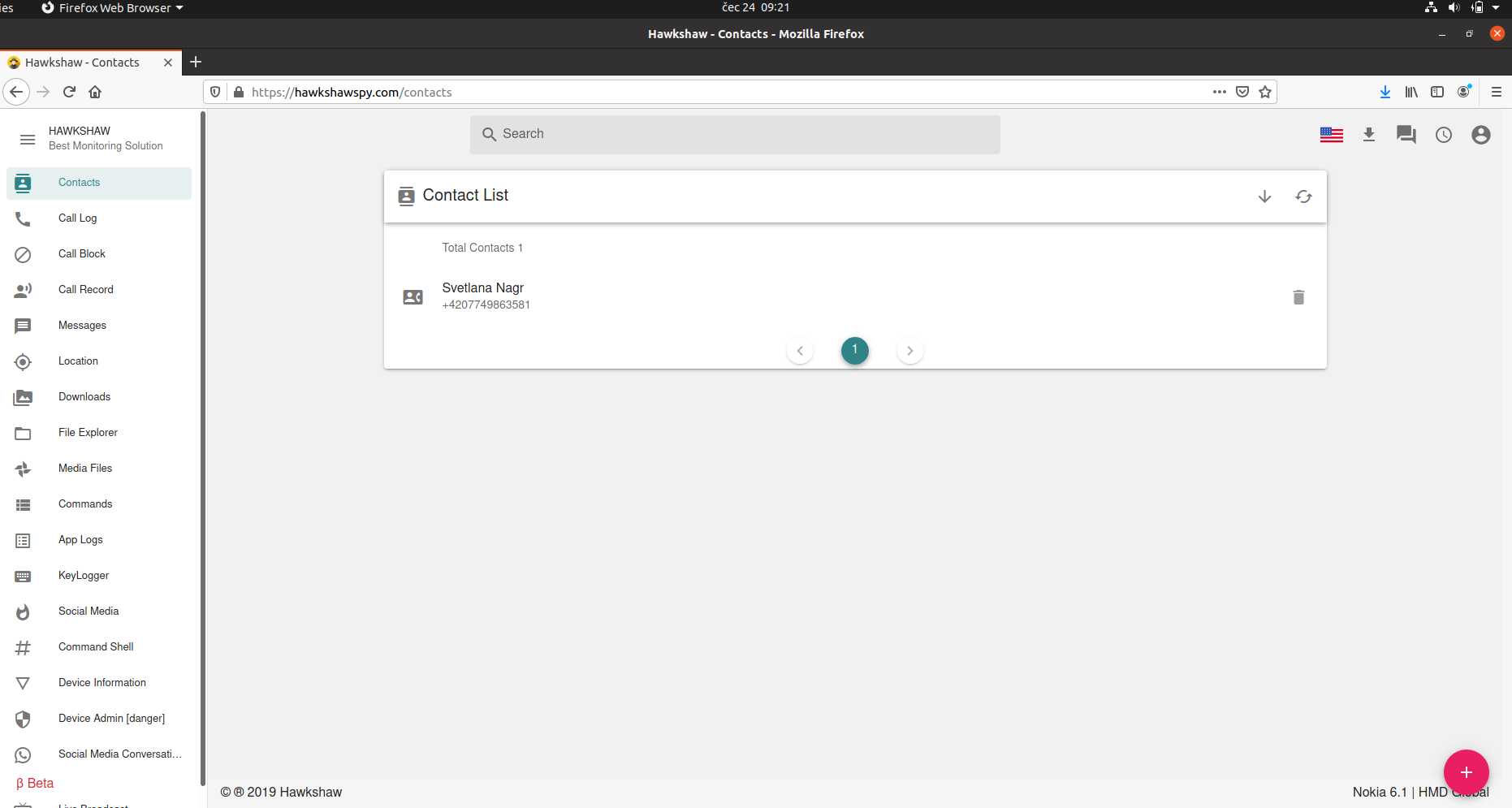Click the Social Media Conversations WhatsApp icon
Viewport: 1512px width, 808px height.
click(x=23, y=755)
